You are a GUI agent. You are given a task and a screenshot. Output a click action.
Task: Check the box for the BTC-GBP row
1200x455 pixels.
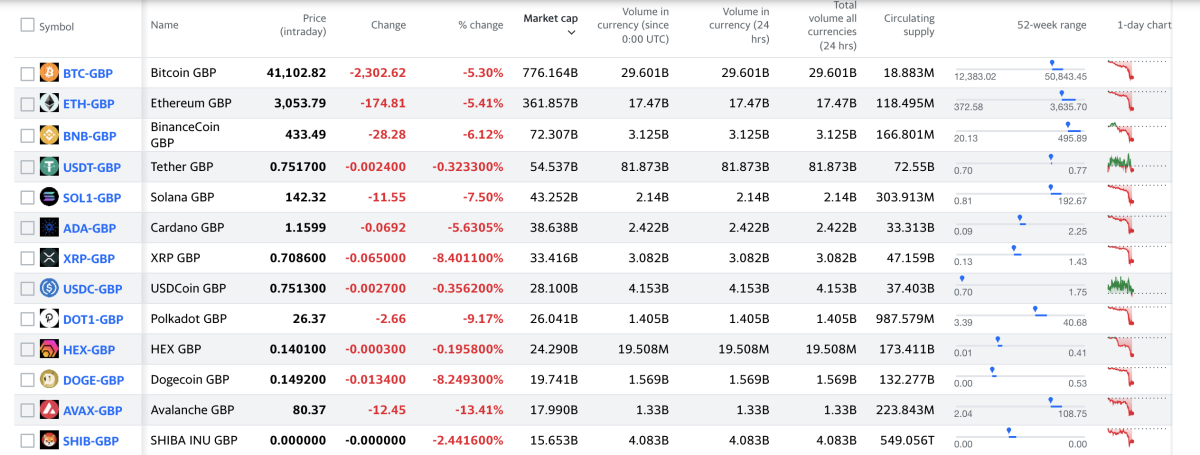27,73
